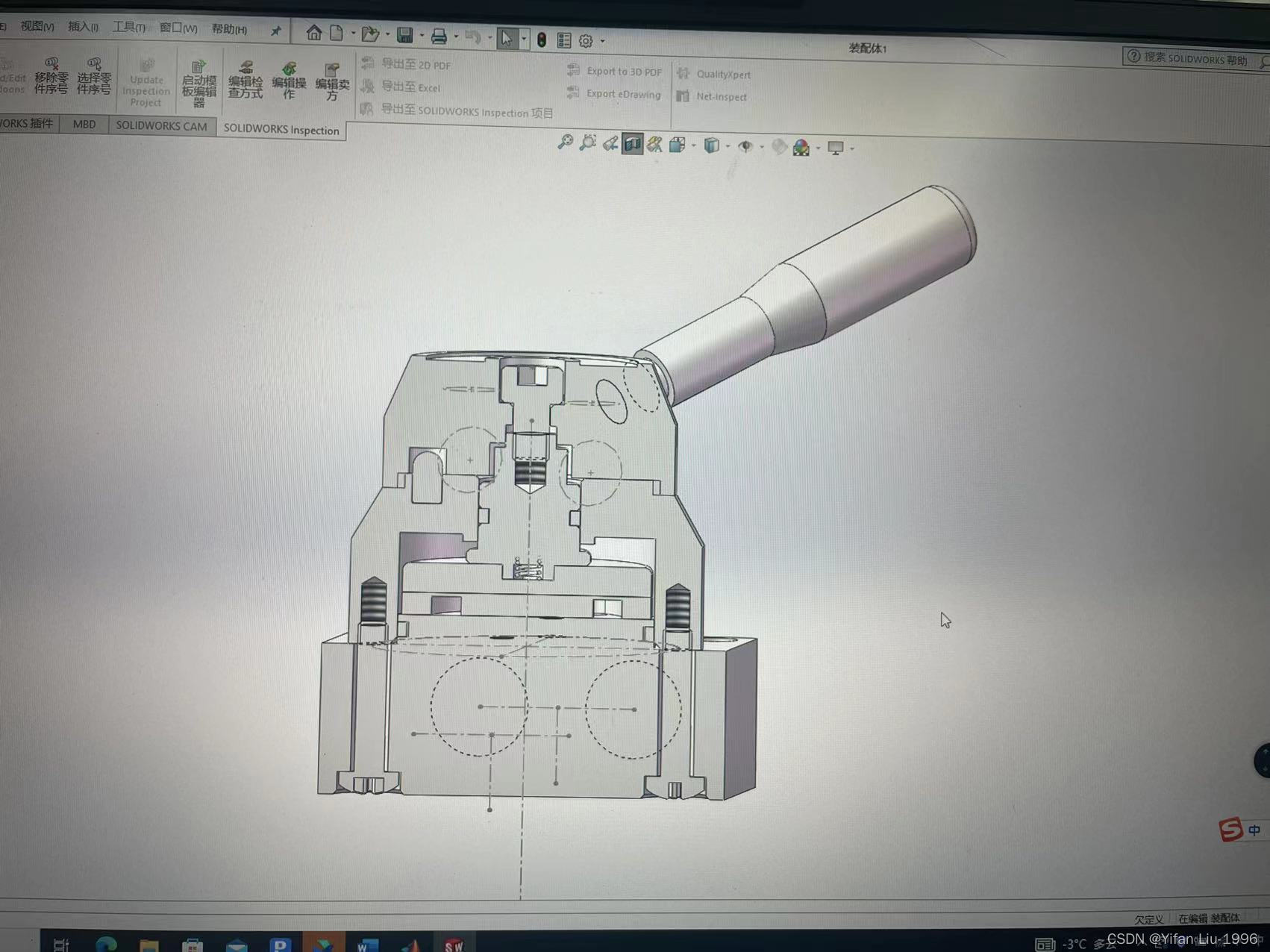
Task: Click Zoom to Fit magnifier icon
Action: click(x=565, y=142)
